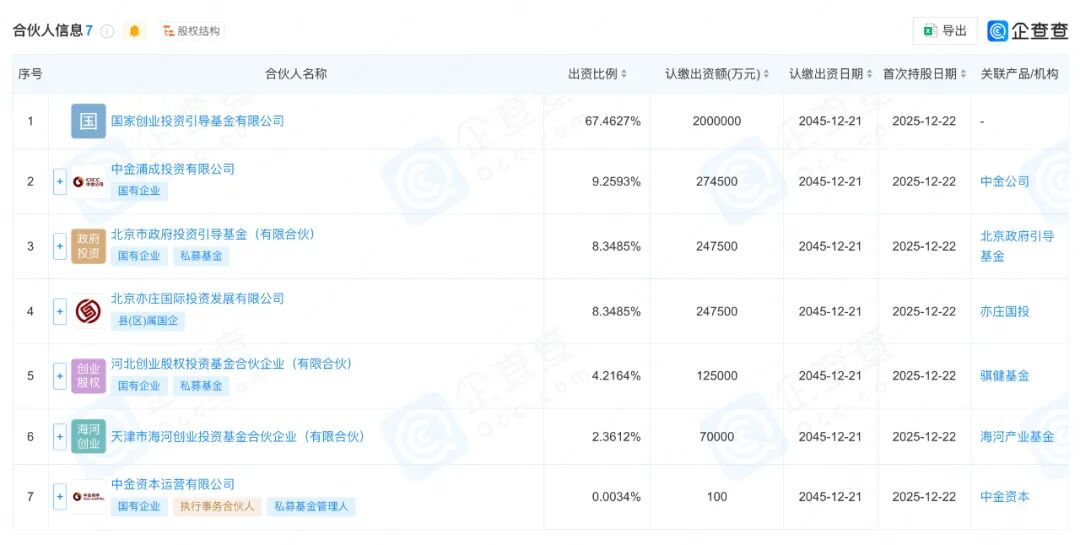Export the table with 导出 button
1080x545 pixels.
coord(944,31)
